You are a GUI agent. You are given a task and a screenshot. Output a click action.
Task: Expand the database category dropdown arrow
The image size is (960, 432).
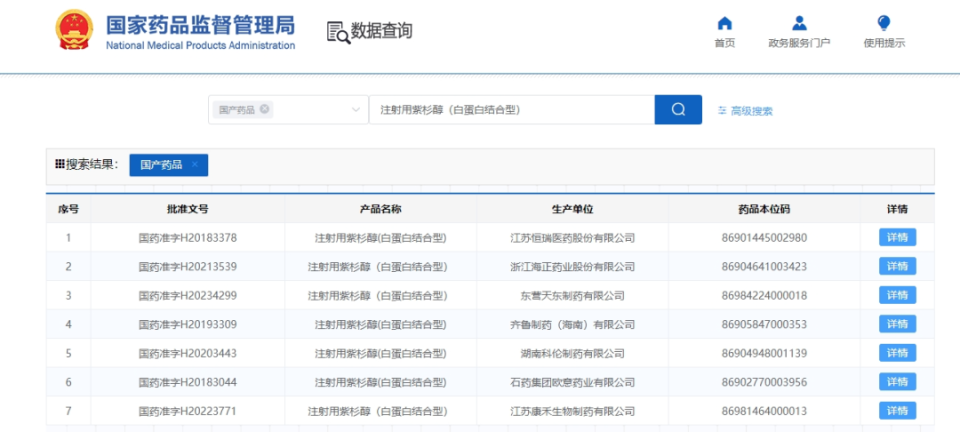(x=356, y=110)
